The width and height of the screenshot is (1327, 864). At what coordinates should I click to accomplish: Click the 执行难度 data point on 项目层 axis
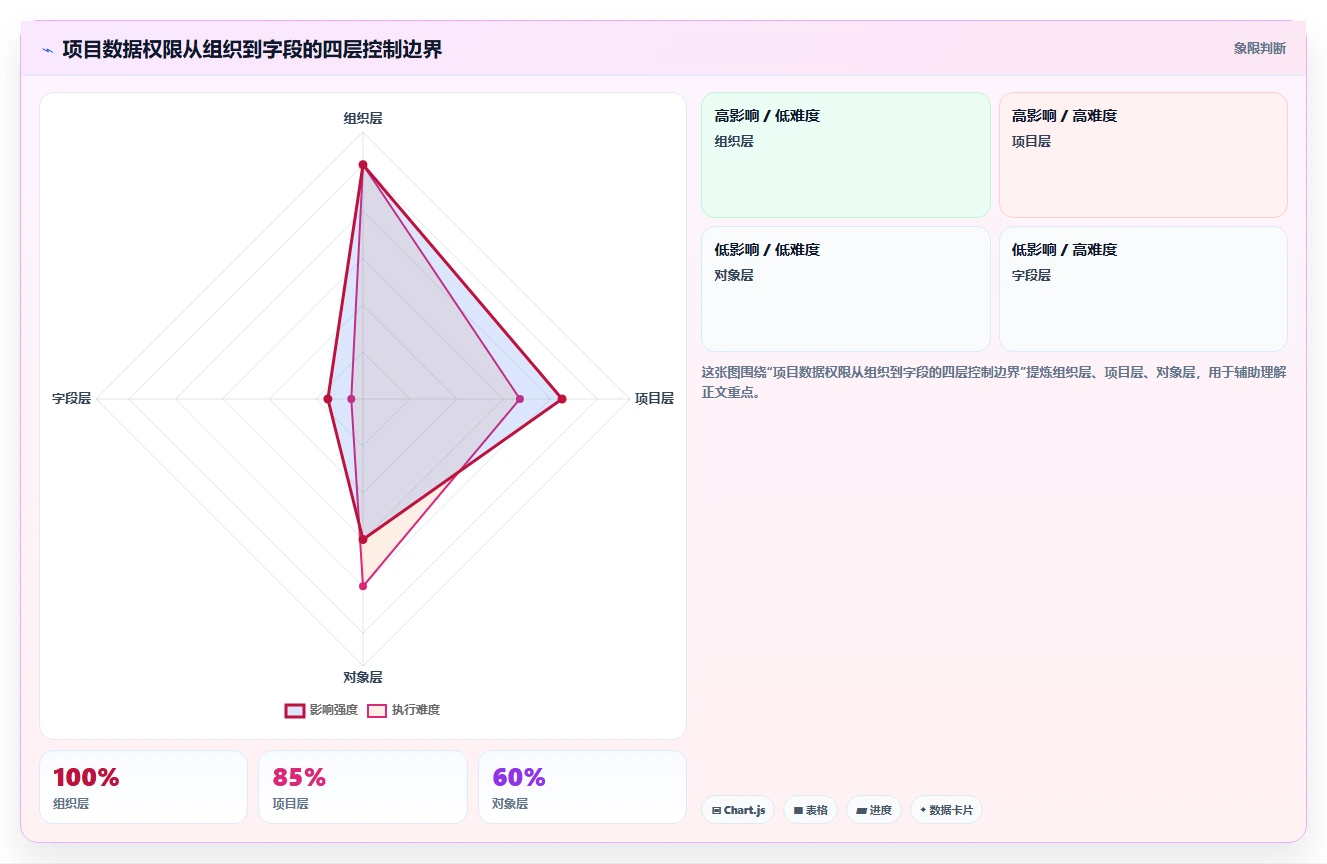click(x=519, y=399)
